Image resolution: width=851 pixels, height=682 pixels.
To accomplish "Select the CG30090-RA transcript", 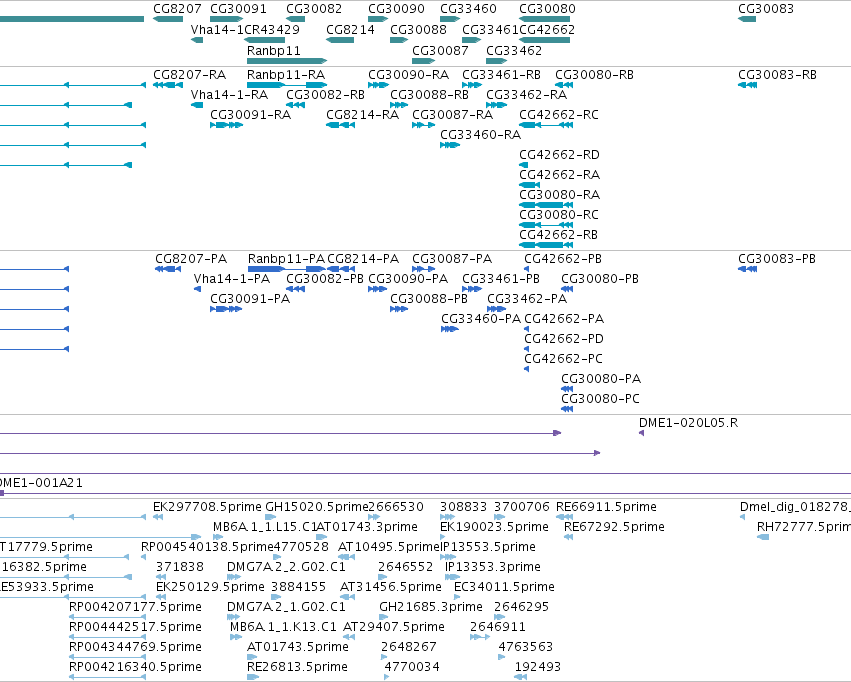I will coord(378,85).
